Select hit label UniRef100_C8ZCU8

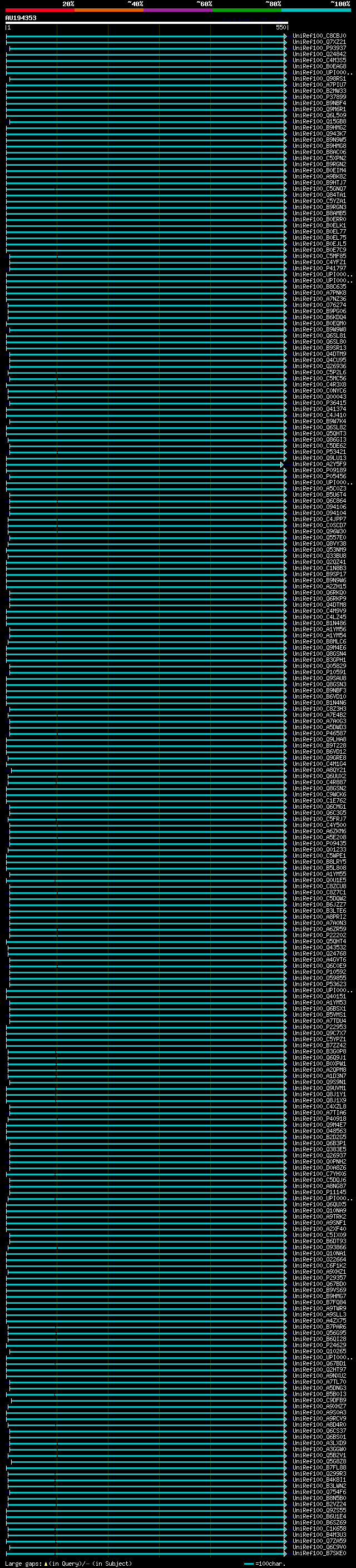pos(319,886)
